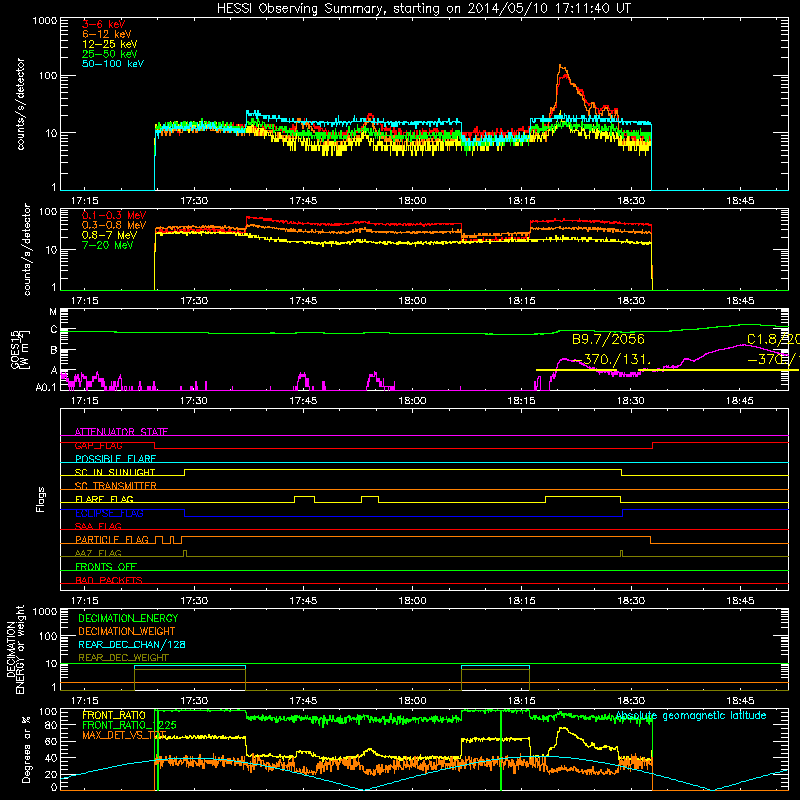
Task: Click the FLARE_FLAG label
Action: [104, 499]
